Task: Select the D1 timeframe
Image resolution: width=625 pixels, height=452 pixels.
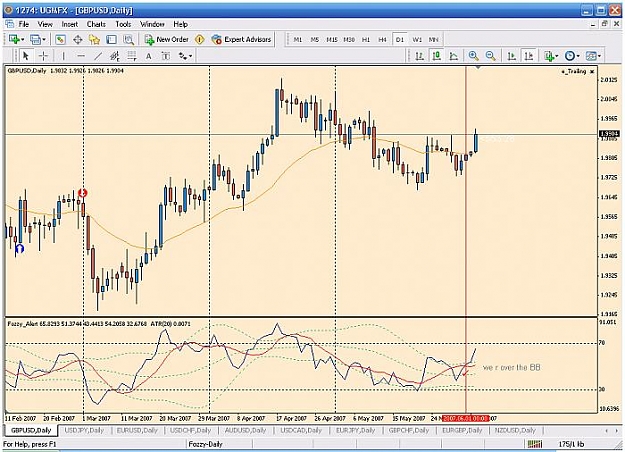Action: (x=399, y=39)
